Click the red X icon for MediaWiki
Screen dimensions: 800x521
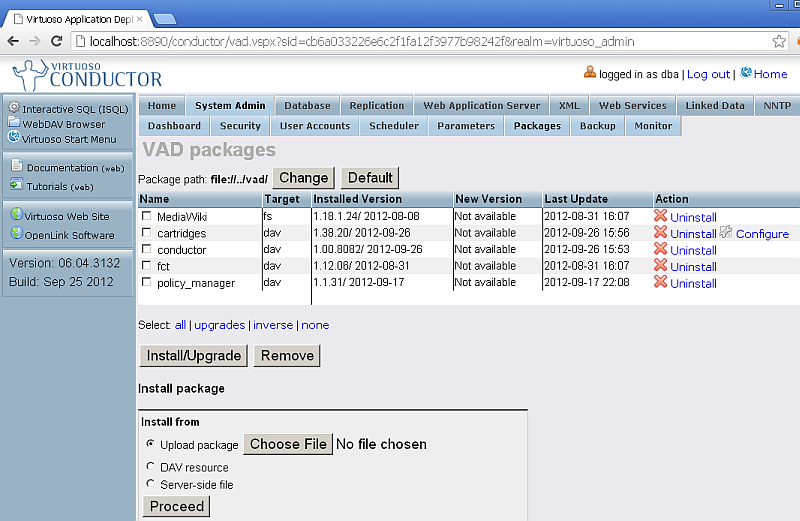(x=660, y=216)
